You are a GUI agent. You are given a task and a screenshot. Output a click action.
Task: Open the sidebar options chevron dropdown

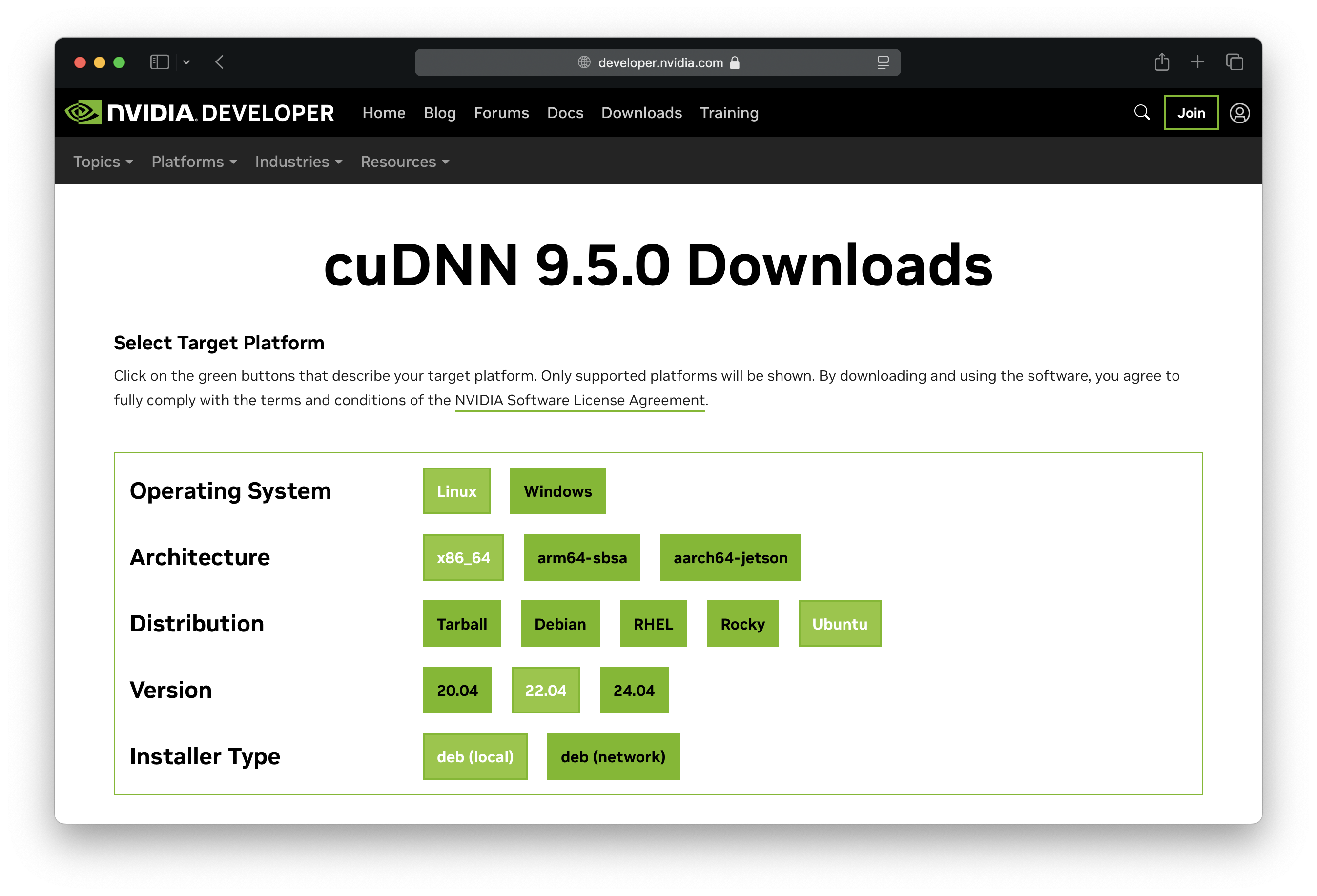pyautogui.click(x=186, y=62)
